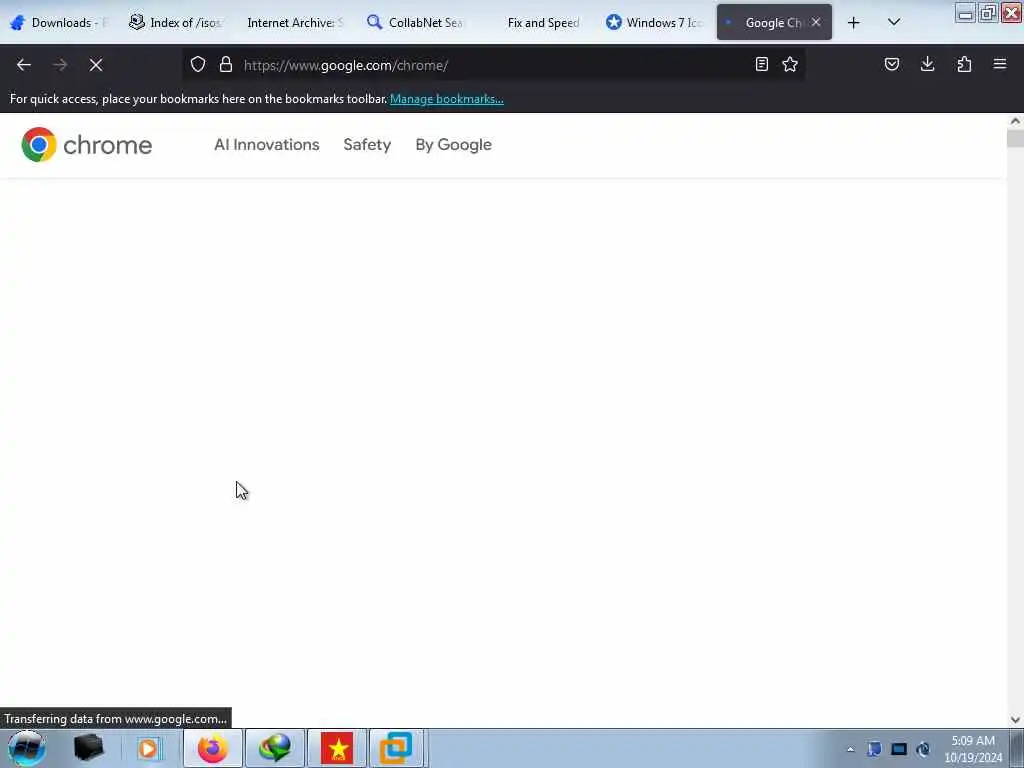List all tabs dropdown arrow
This screenshot has width=1024, height=768.
894,22
